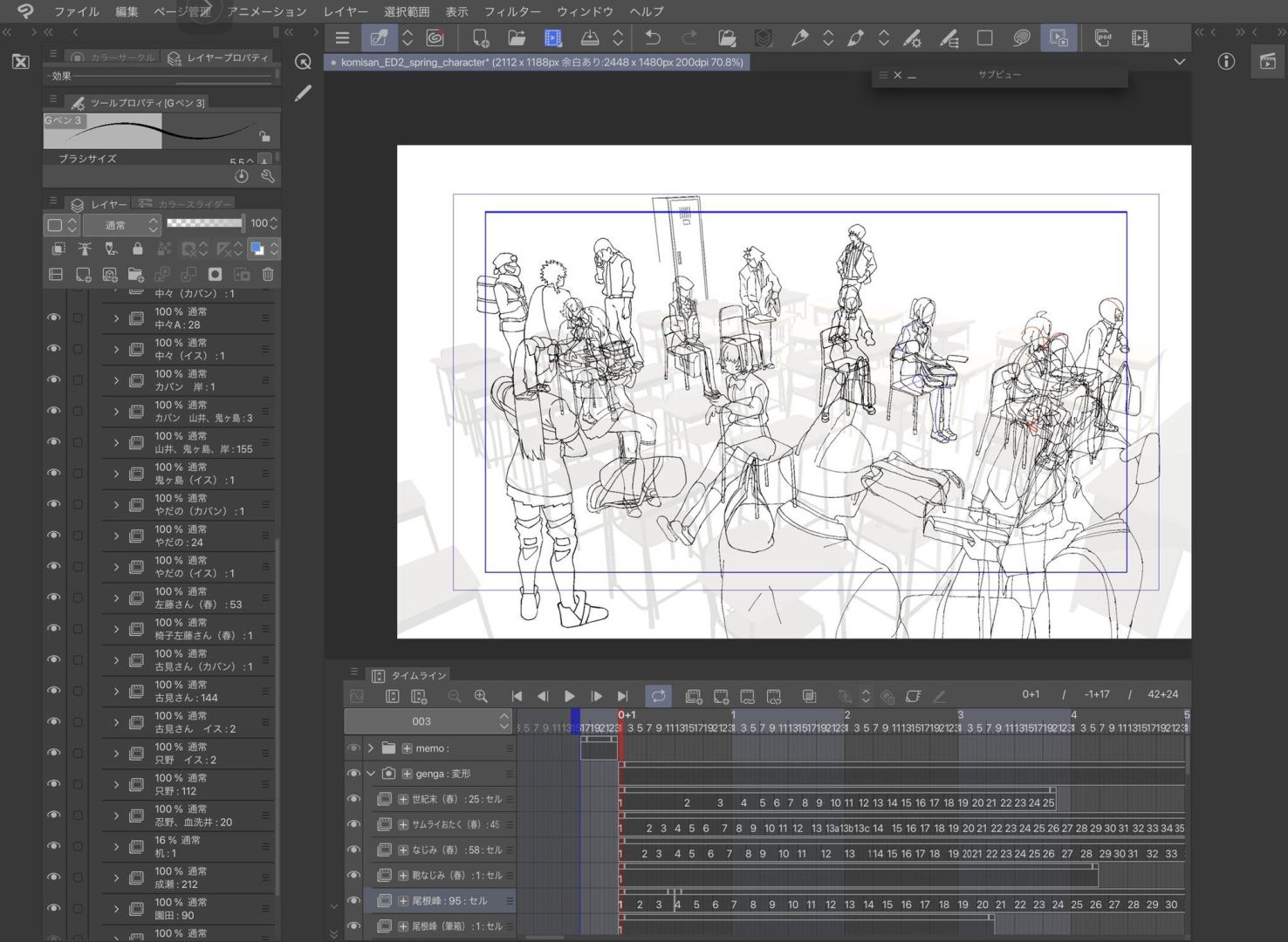
Task: Select the 机 : 1 layer at 16%
Action: pyautogui.click(x=188, y=847)
